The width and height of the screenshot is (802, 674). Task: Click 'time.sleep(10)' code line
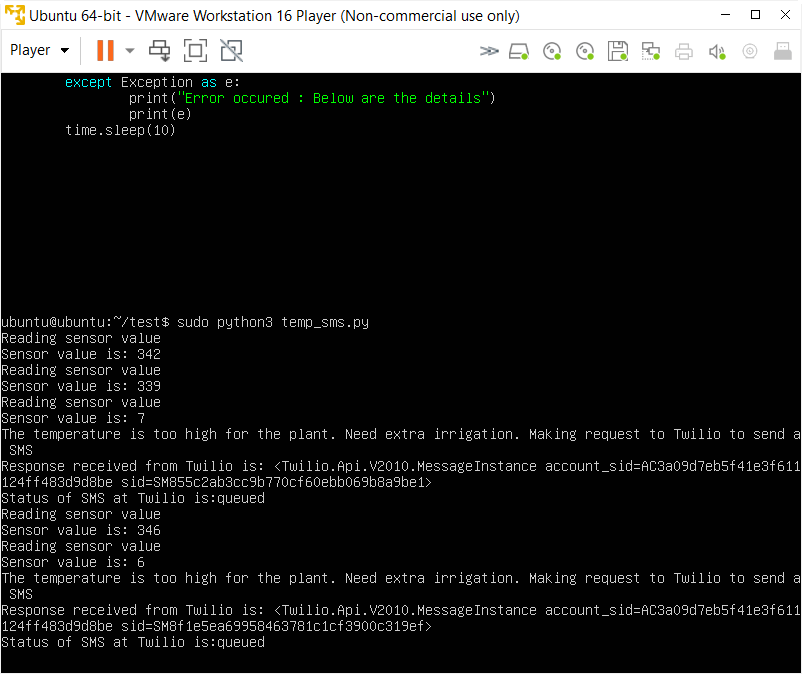tap(120, 130)
